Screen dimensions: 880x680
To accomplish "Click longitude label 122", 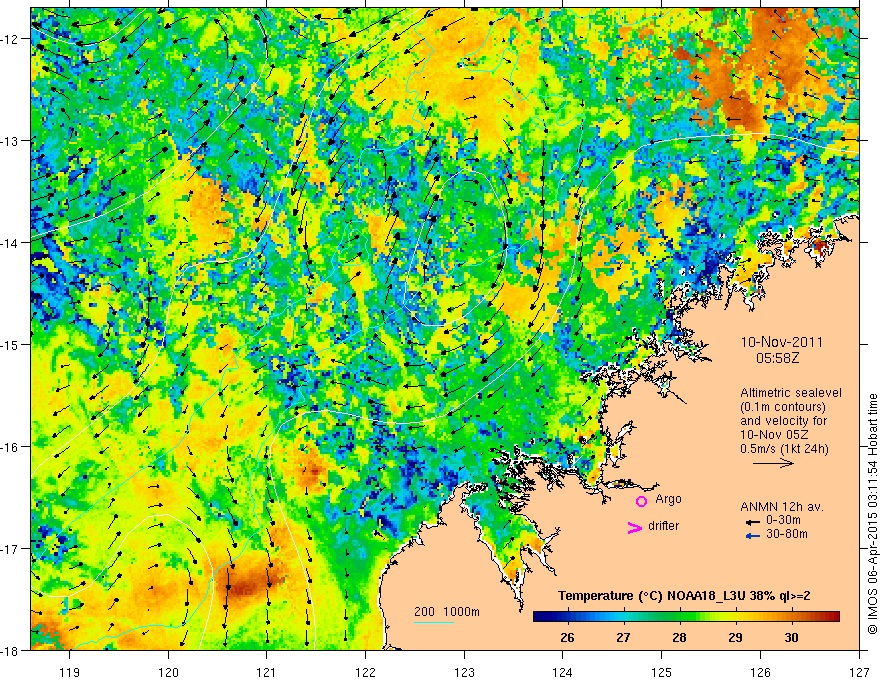I will click(365, 672).
